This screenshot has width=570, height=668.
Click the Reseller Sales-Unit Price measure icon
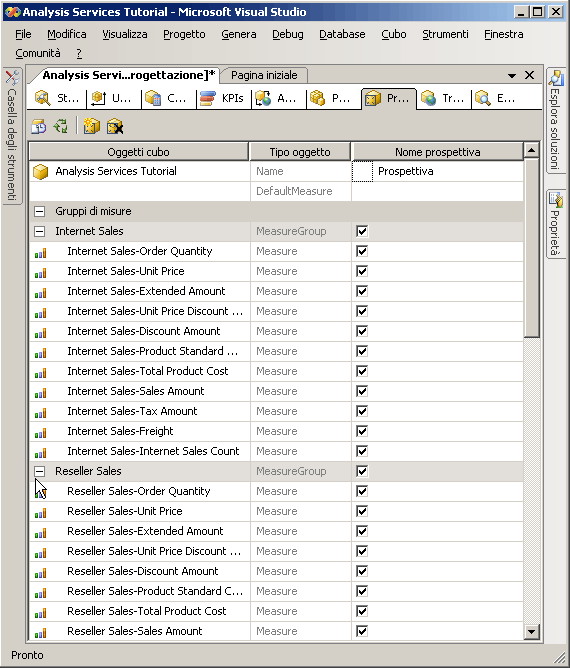(x=40, y=513)
